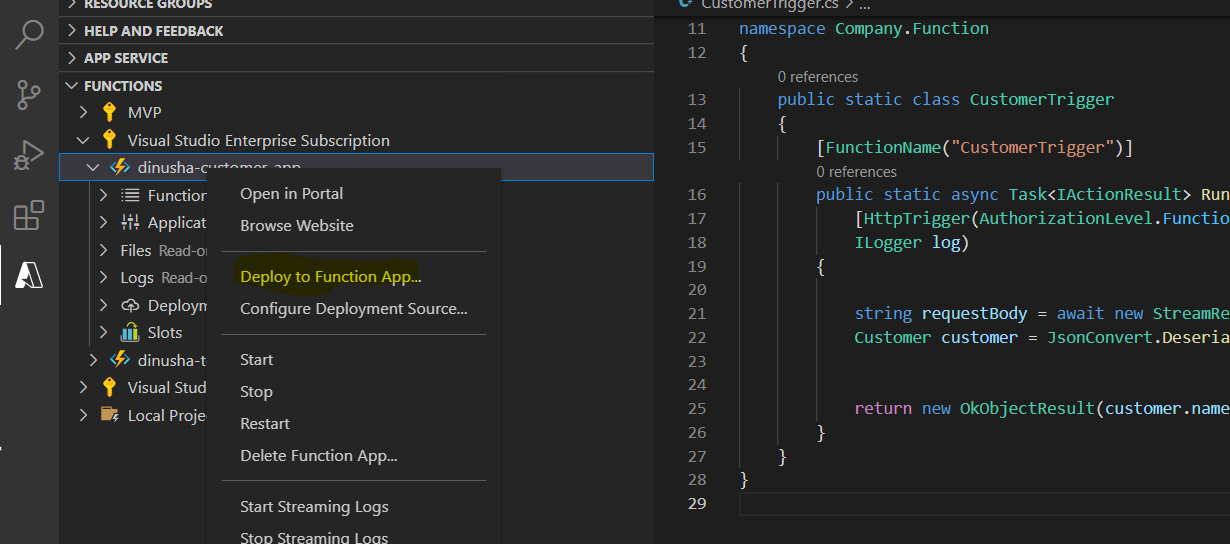Screen dimensions: 1230x544
Task: Expand the MVP subscription node
Action: pyautogui.click(x=84, y=112)
